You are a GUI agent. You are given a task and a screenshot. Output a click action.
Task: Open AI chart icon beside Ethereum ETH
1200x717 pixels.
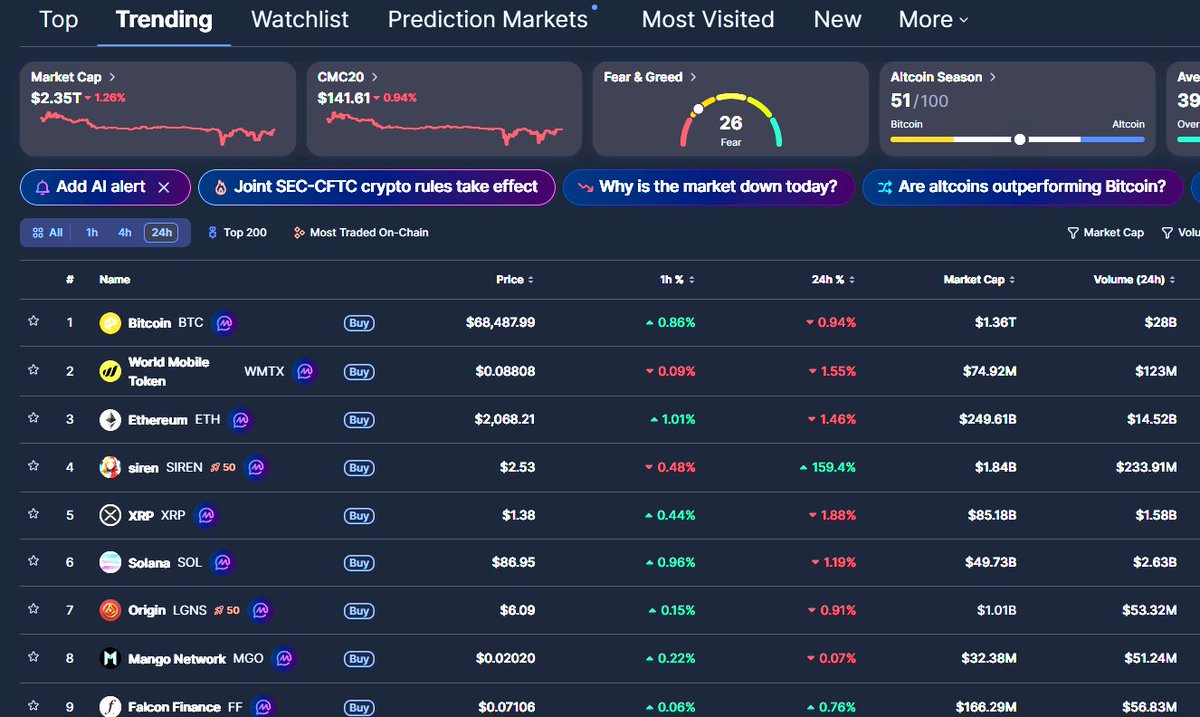[240, 420]
